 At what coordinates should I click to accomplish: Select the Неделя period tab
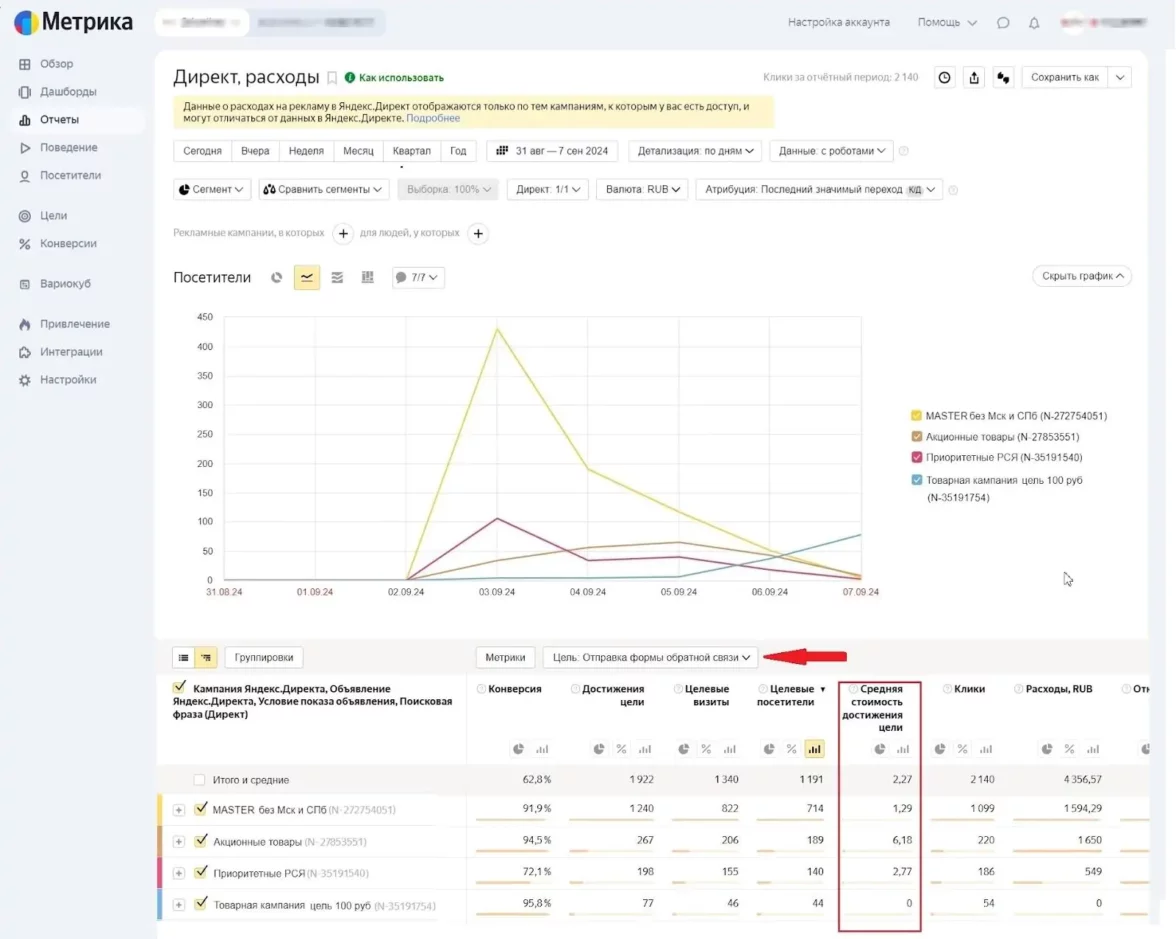pos(306,151)
